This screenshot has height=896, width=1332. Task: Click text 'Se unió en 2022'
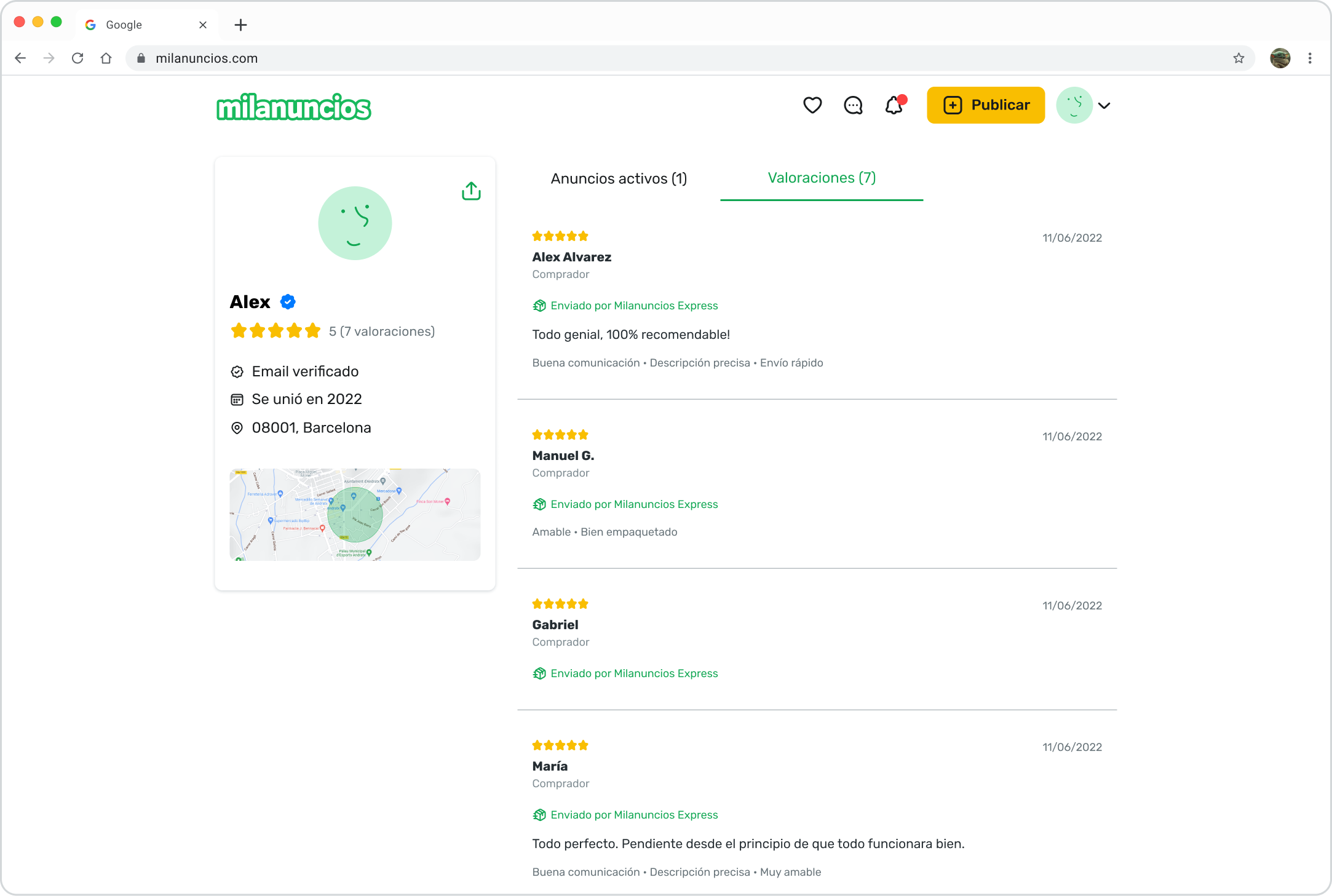tap(307, 400)
